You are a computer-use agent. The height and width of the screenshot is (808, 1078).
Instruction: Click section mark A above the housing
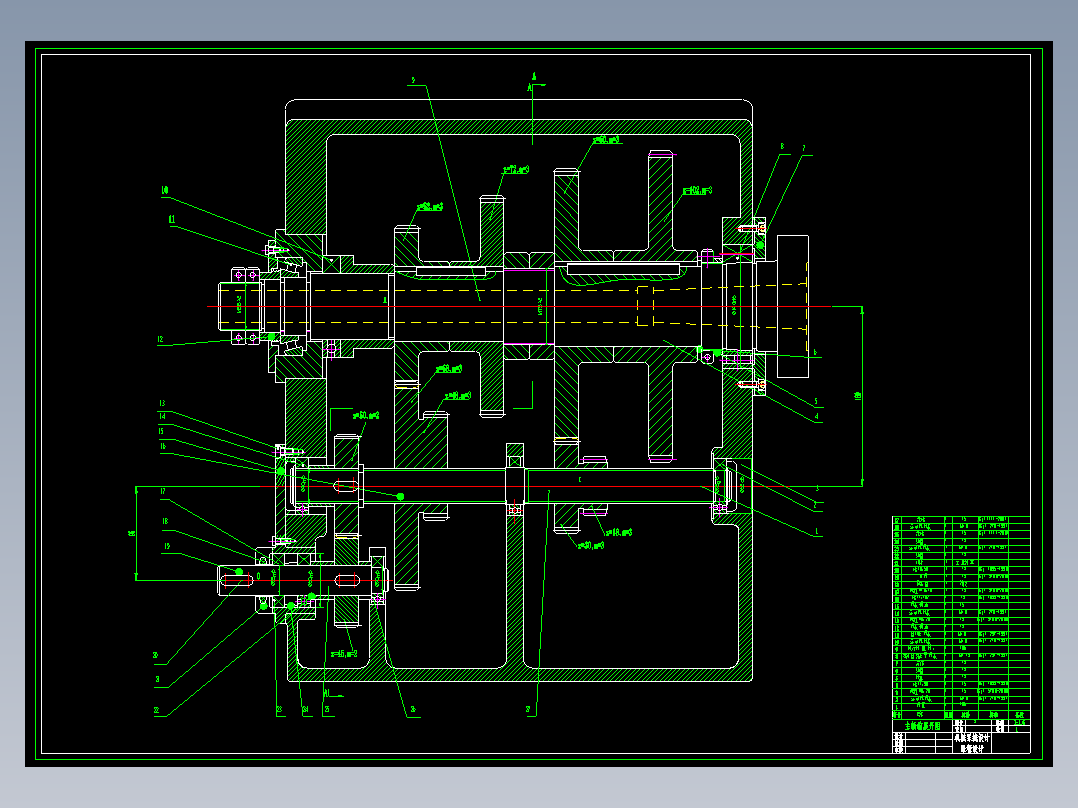[x=534, y=77]
